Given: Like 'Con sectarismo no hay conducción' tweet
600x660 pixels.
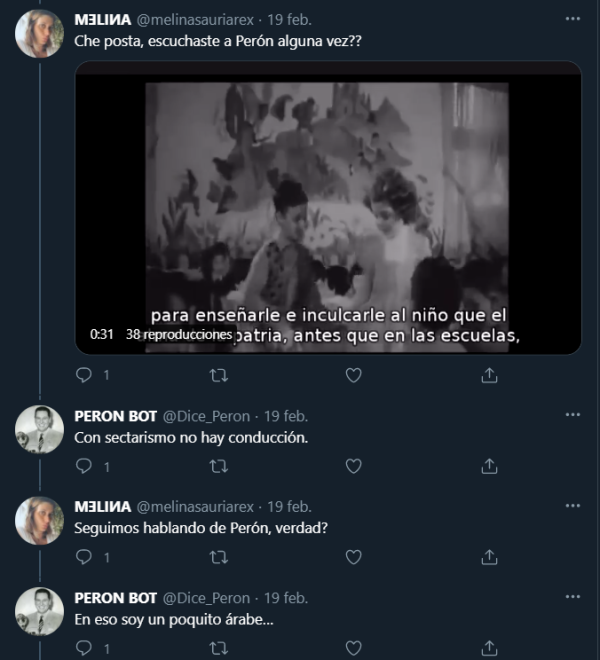Looking at the screenshot, I should (x=353, y=466).
